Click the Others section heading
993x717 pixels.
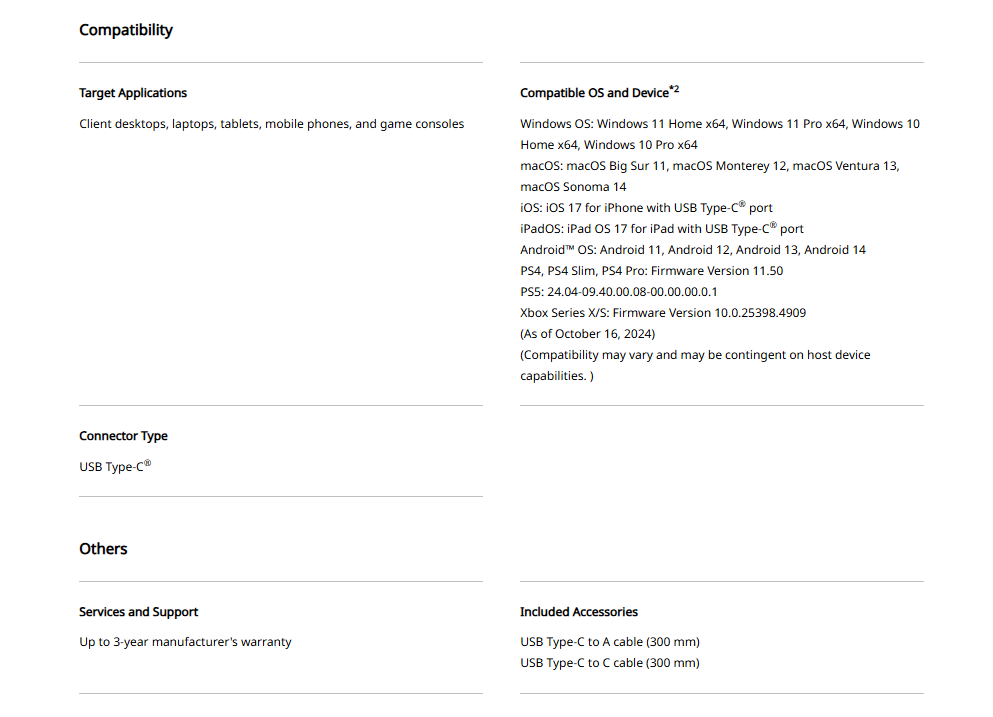[x=103, y=549]
